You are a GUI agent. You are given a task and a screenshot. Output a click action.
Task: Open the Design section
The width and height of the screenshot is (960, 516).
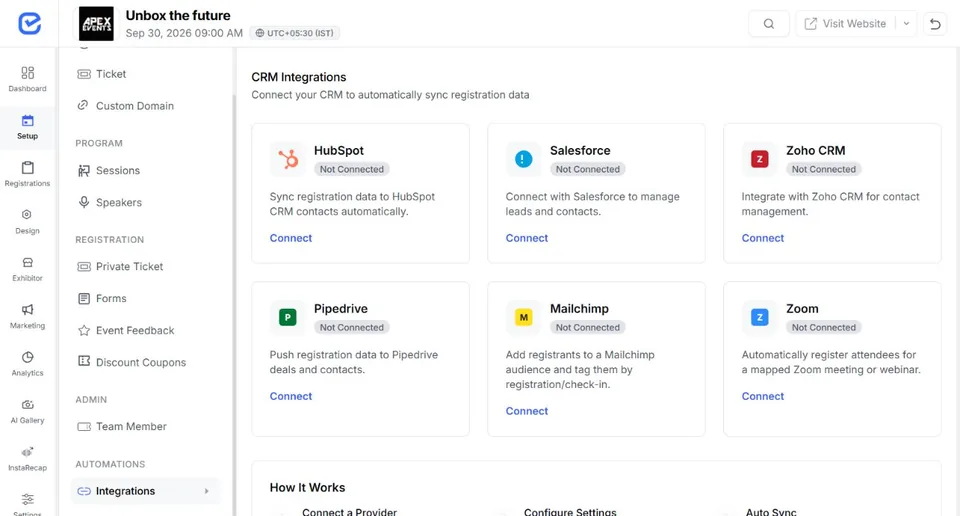pyautogui.click(x=27, y=222)
